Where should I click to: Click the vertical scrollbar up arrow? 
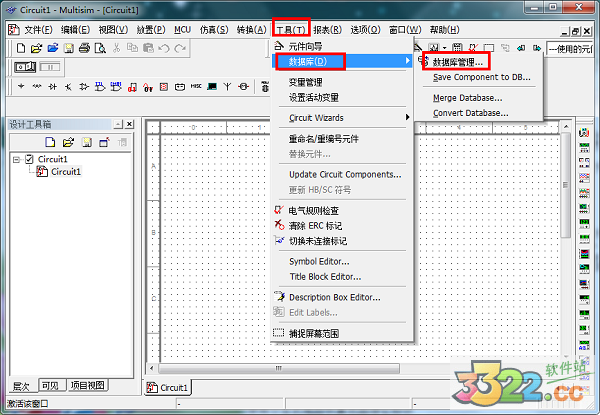coord(566,126)
